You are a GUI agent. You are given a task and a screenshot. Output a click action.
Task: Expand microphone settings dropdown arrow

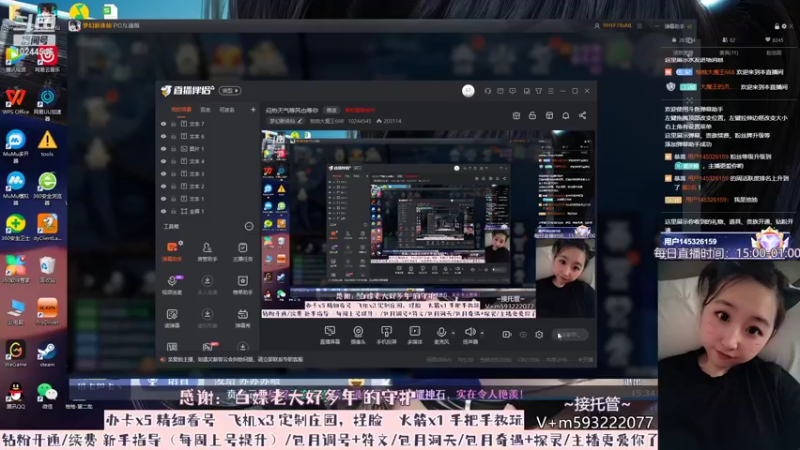[454, 333]
